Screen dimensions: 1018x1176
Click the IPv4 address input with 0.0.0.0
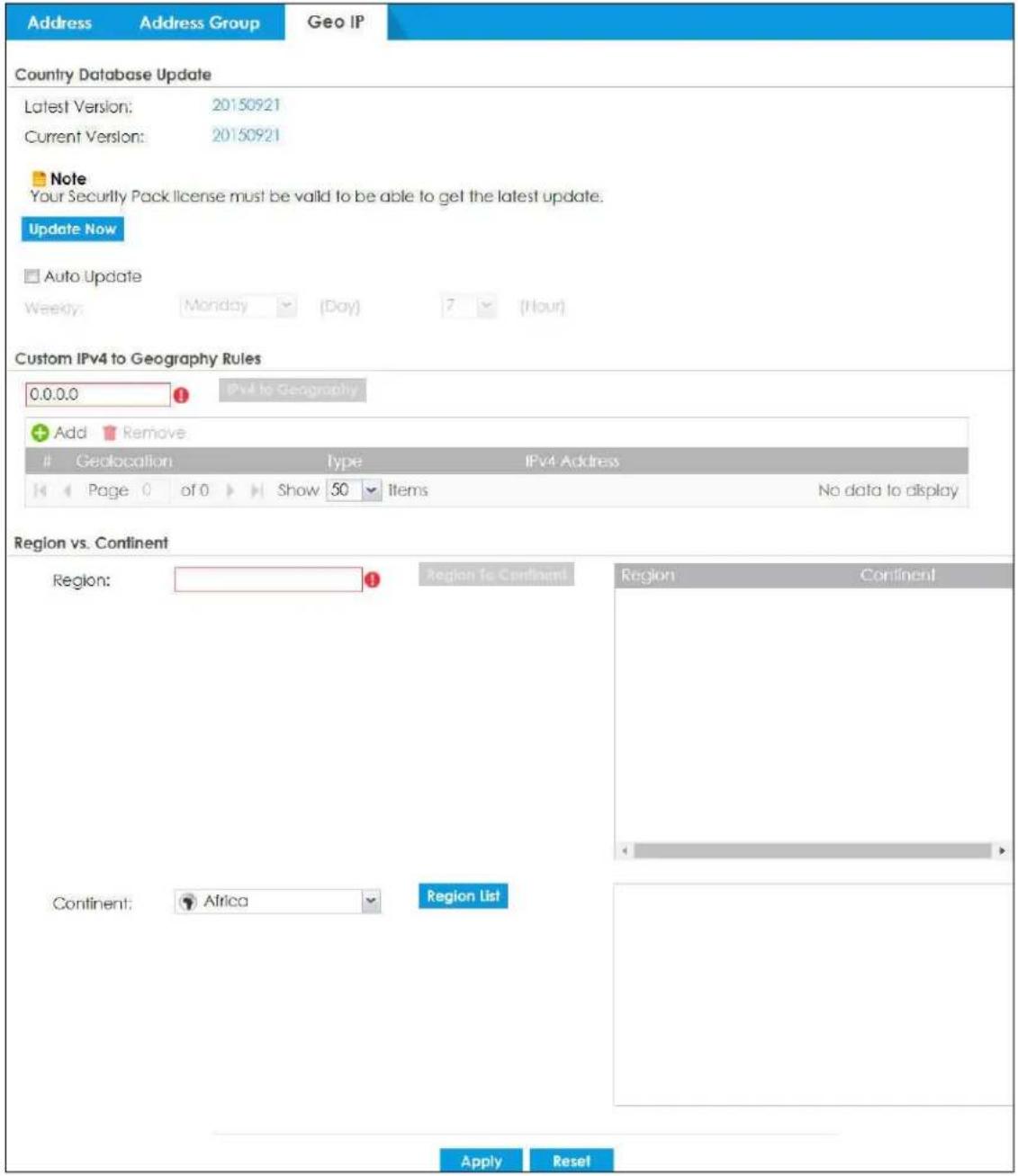coord(97,394)
